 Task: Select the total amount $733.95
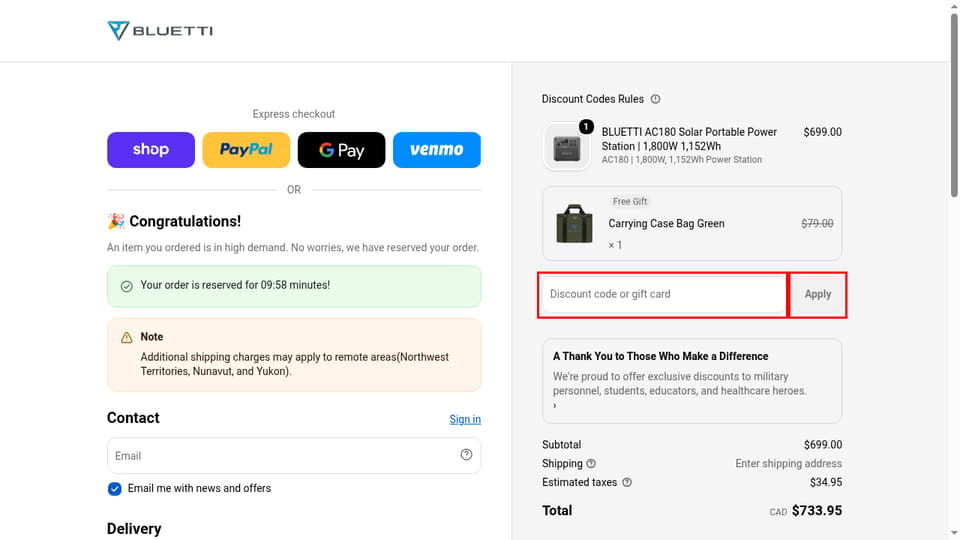pos(817,511)
